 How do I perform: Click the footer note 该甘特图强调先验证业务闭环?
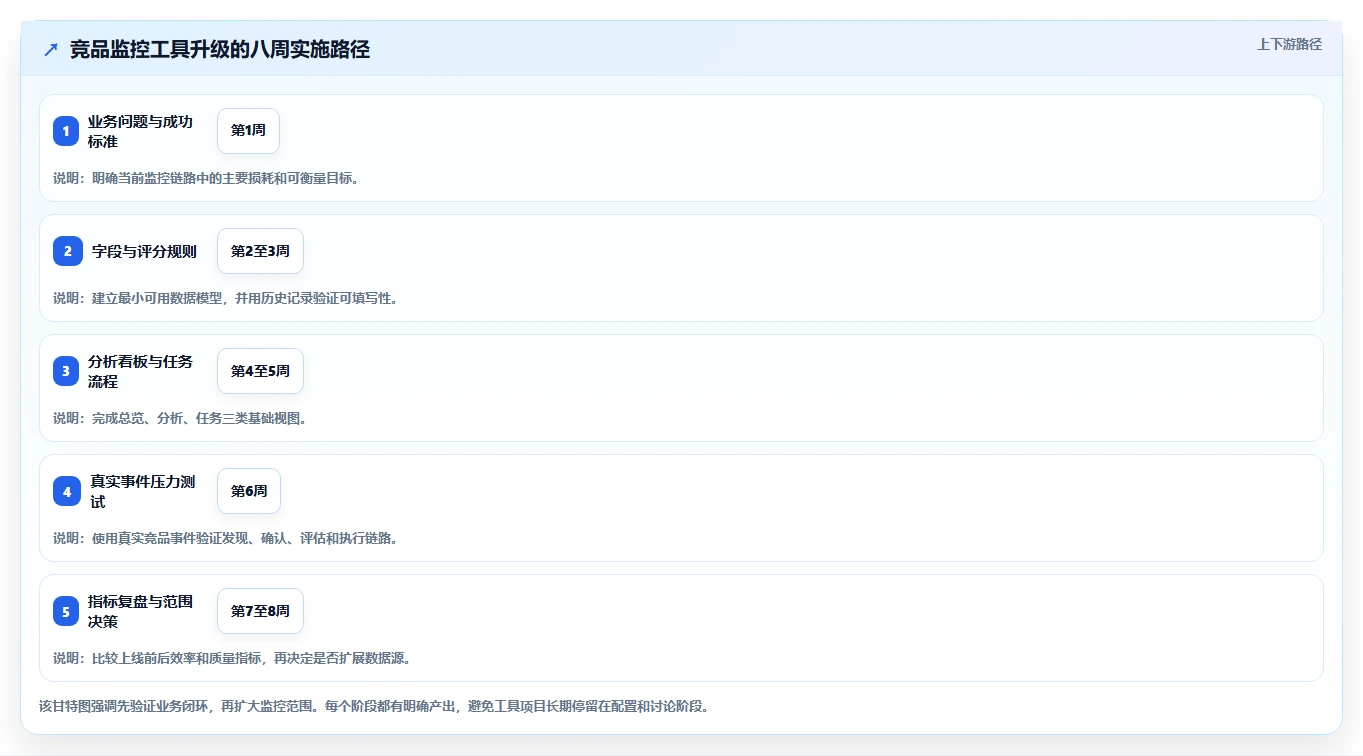(x=374, y=706)
